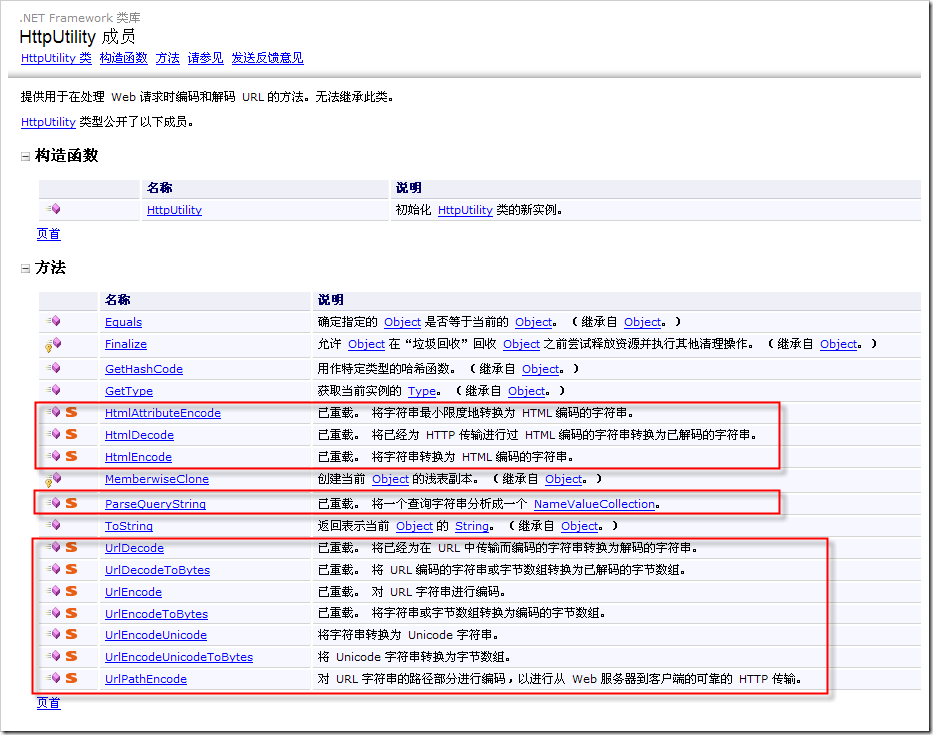The image size is (933, 735).
Task: Click the protected method icon beside Finalize
Action: point(53,344)
